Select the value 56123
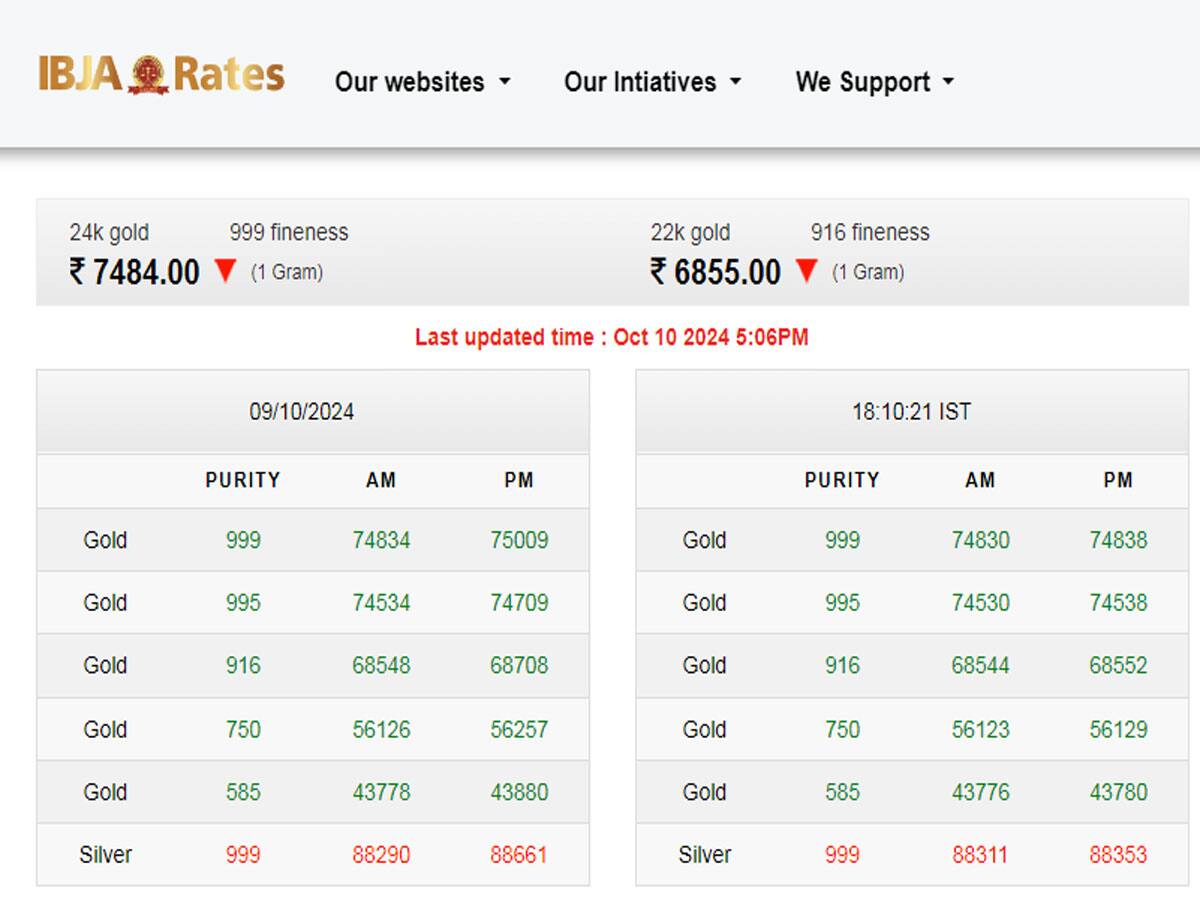The image size is (1200, 900). (x=980, y=729)
